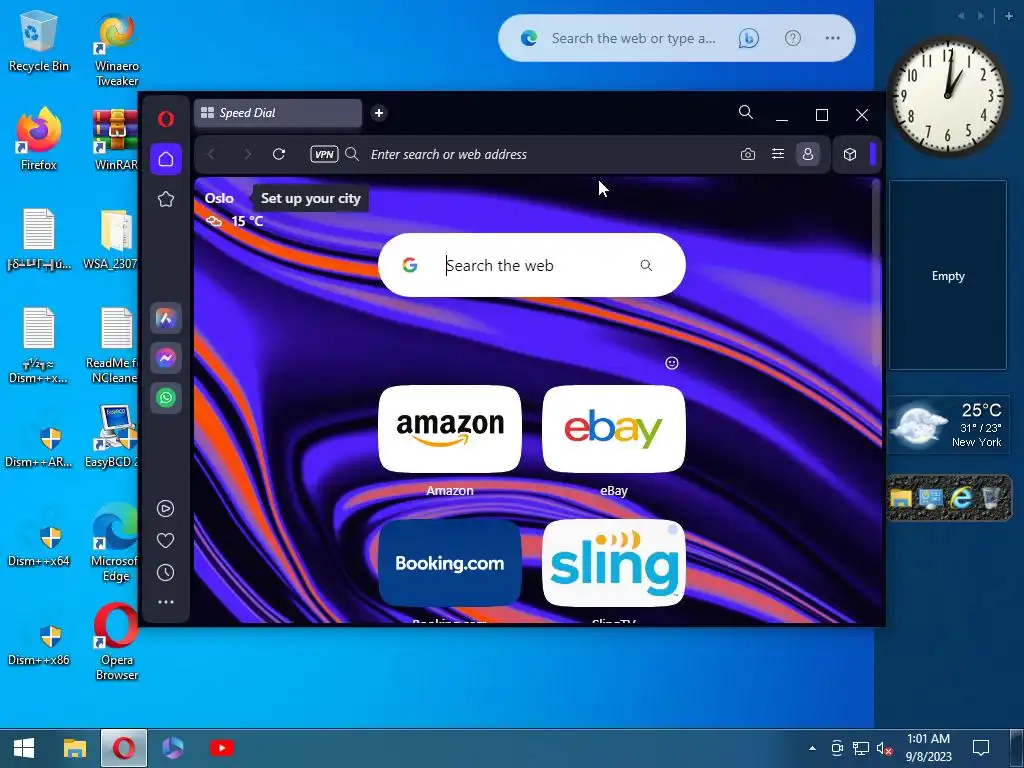Open Bookmarks star in Opera sidebar
Image resolution: width=1024 pixels, height=768 pixels.
[x=166, y=199]
